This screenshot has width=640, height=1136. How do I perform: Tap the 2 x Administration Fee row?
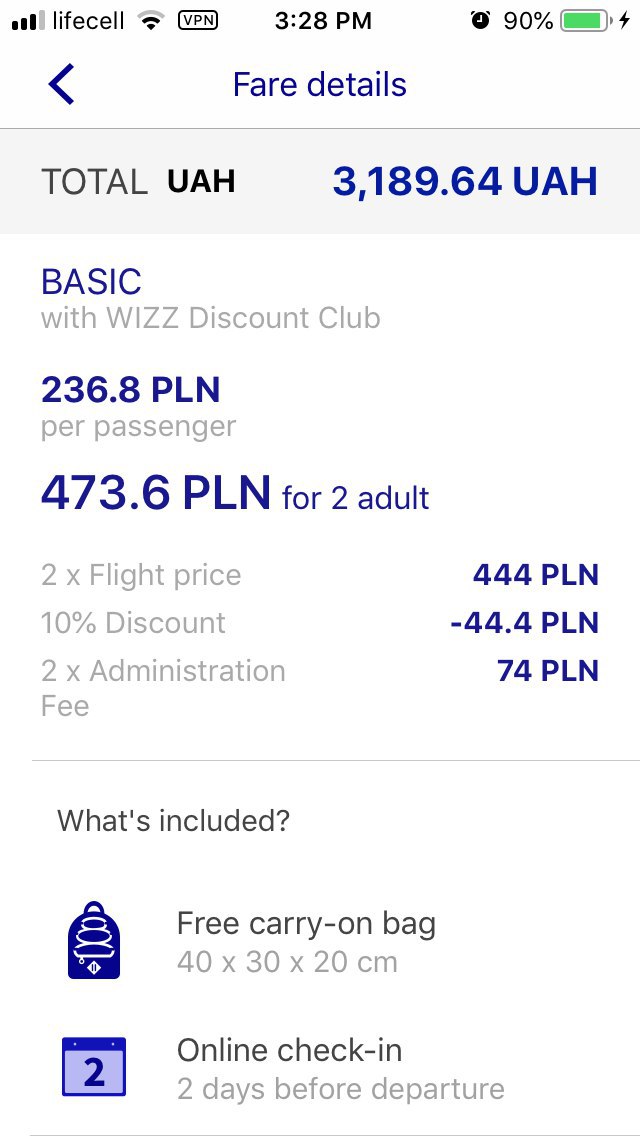(320, 688)
